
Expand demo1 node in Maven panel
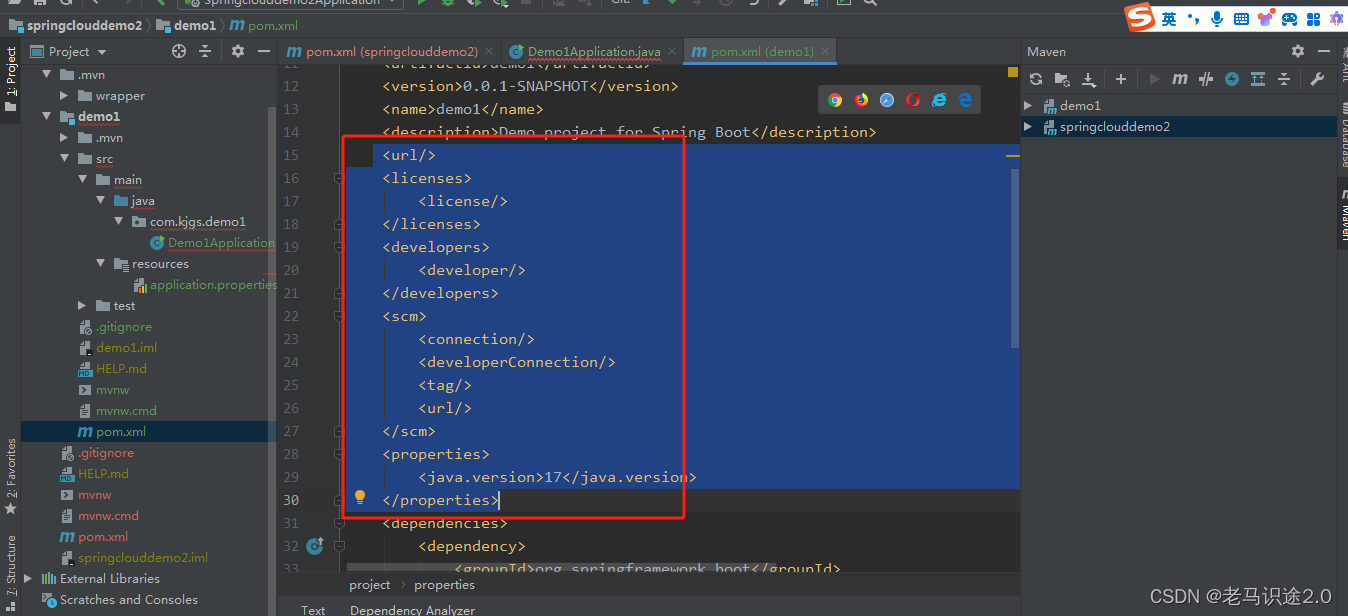(1028, 105)
